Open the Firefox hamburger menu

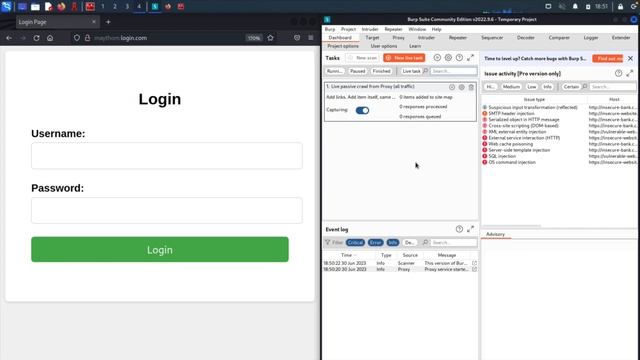[311, 38]
